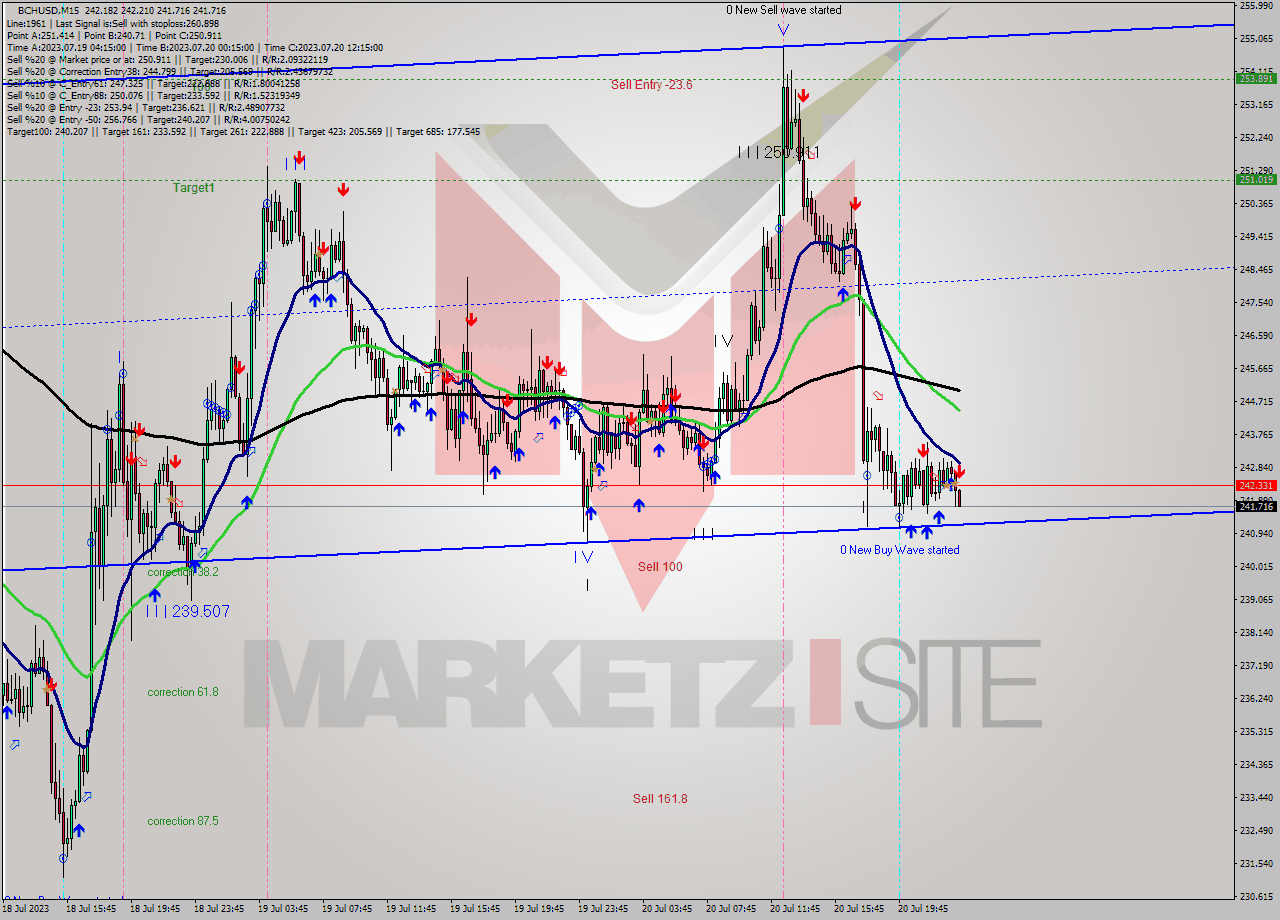The width and height of the screenshot is (1280, 920).
Task: Click the dark 241.716 current price tag
Action: (x=1256, y=507)
